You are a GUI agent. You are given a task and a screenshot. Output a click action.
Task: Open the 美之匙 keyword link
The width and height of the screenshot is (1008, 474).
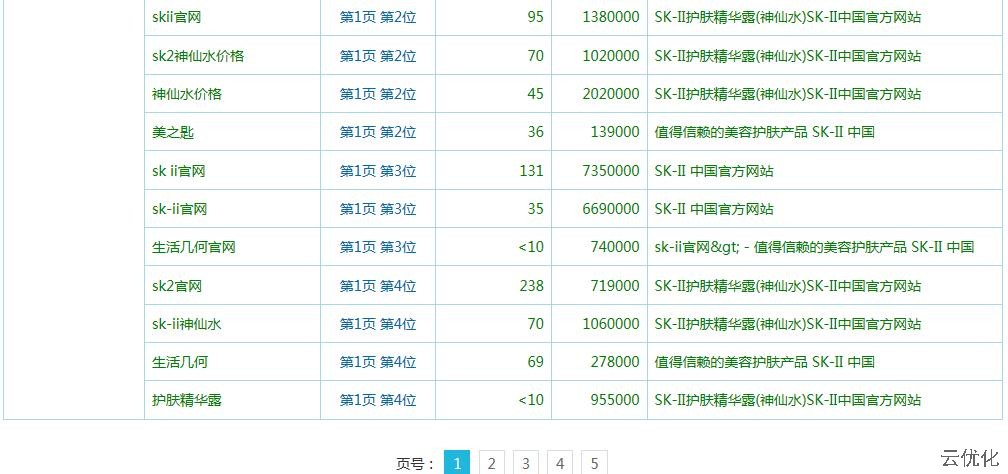coord(173,132)
